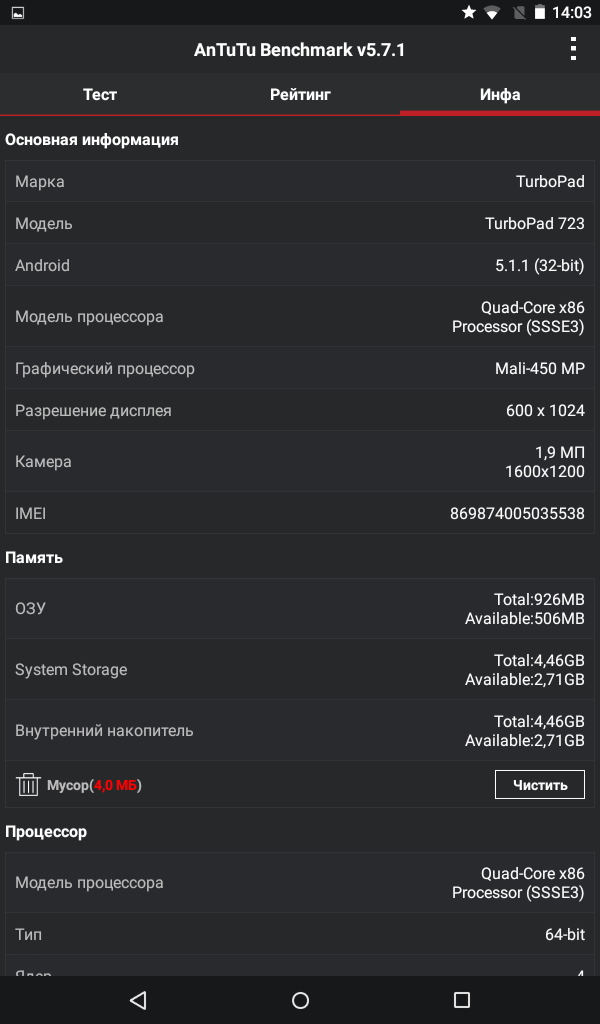Tap the Wi-Fi status icon

tap(492, 13)
